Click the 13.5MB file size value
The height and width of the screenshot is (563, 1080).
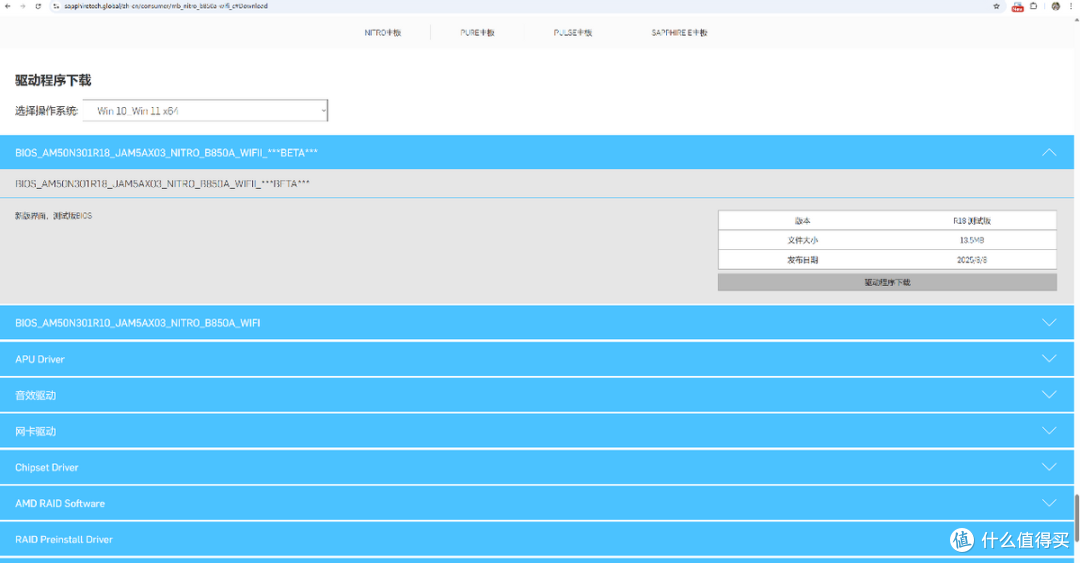tap(972, 240)
